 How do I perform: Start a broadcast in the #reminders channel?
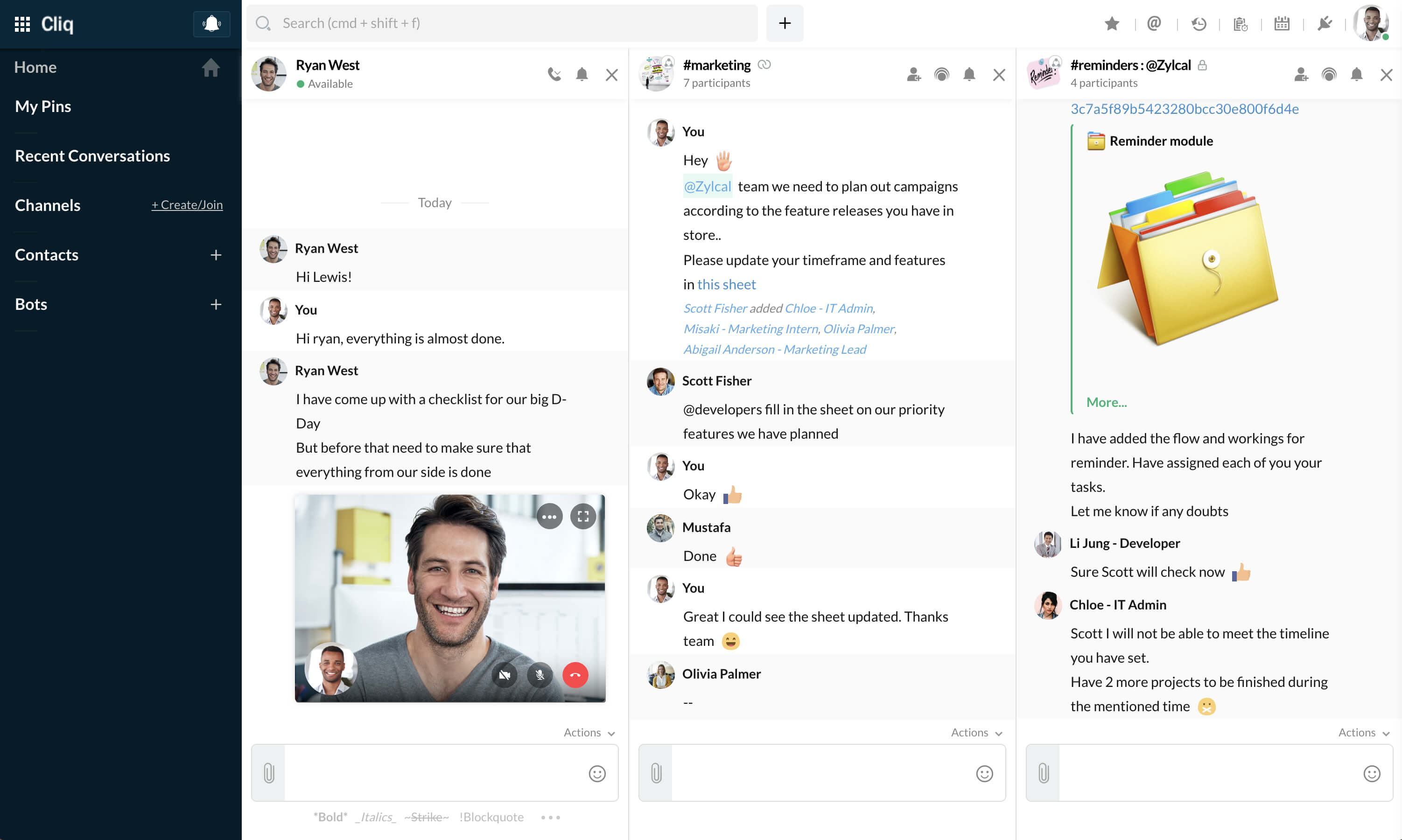[1328, 74]
